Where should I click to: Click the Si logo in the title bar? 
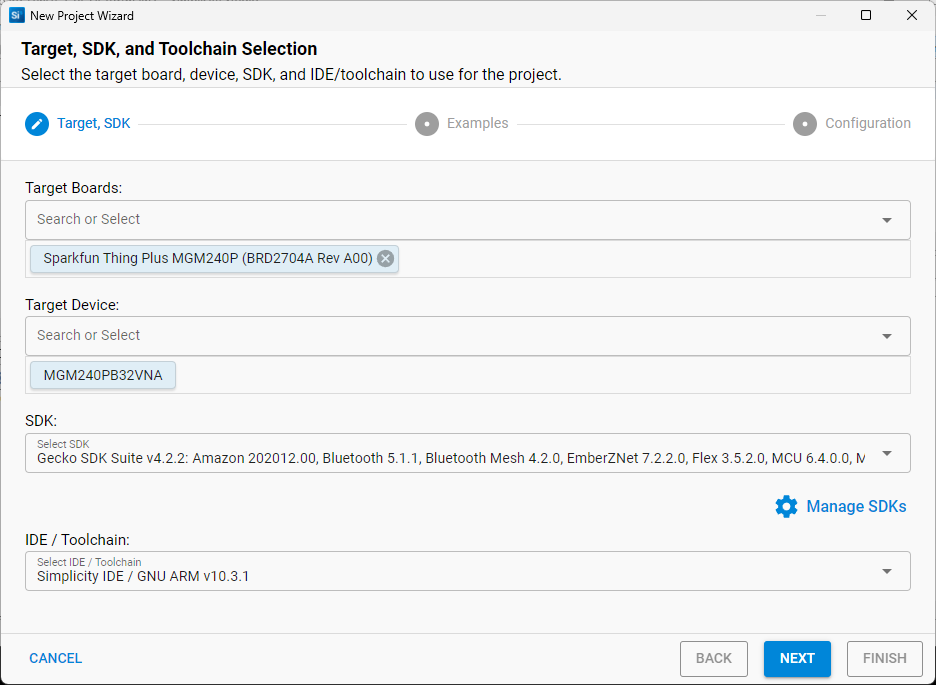[x=14, y=15]
